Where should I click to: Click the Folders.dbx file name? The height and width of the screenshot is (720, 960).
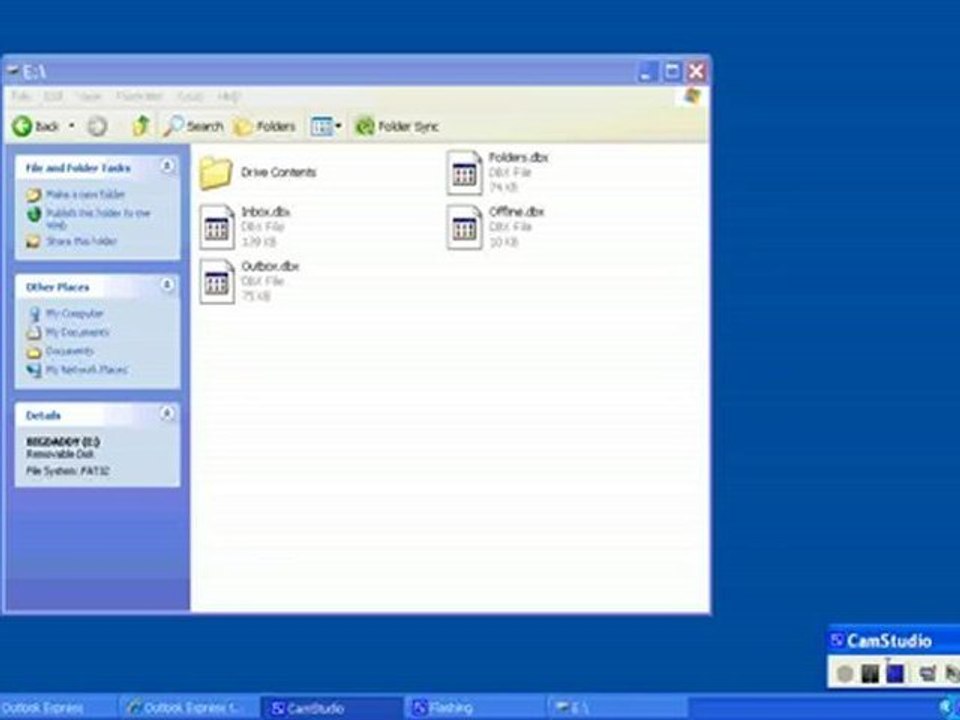click(518, 157)
